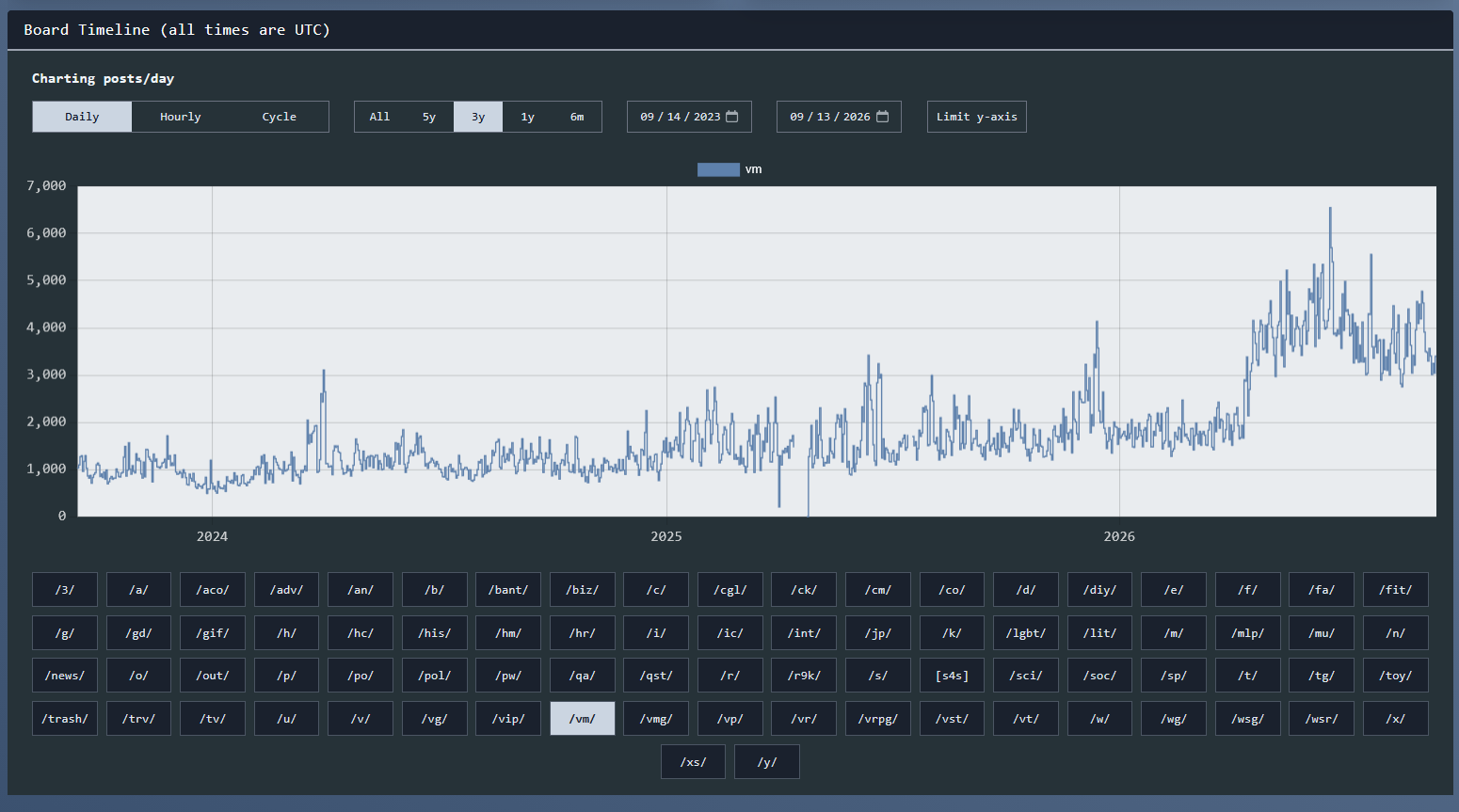Select the /g/ board button

[x=65, y=633]
